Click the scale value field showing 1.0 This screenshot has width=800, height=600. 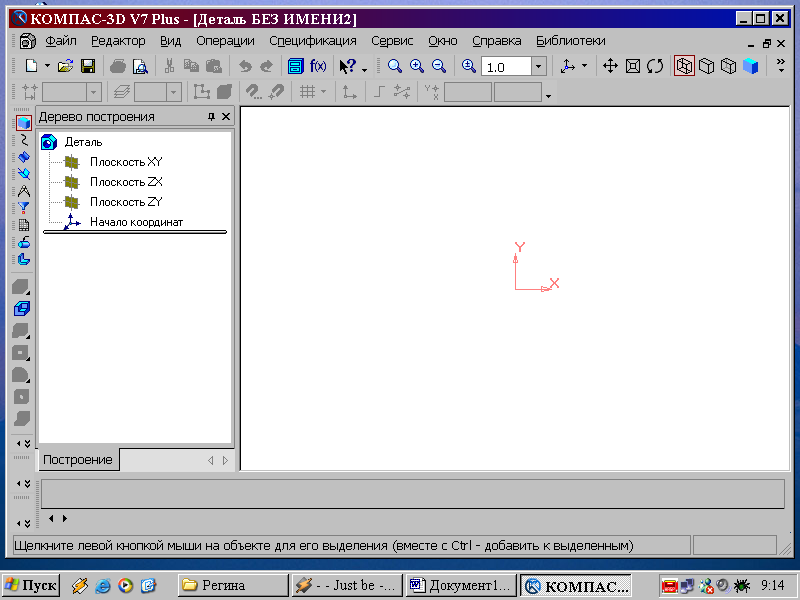point(506,67)
